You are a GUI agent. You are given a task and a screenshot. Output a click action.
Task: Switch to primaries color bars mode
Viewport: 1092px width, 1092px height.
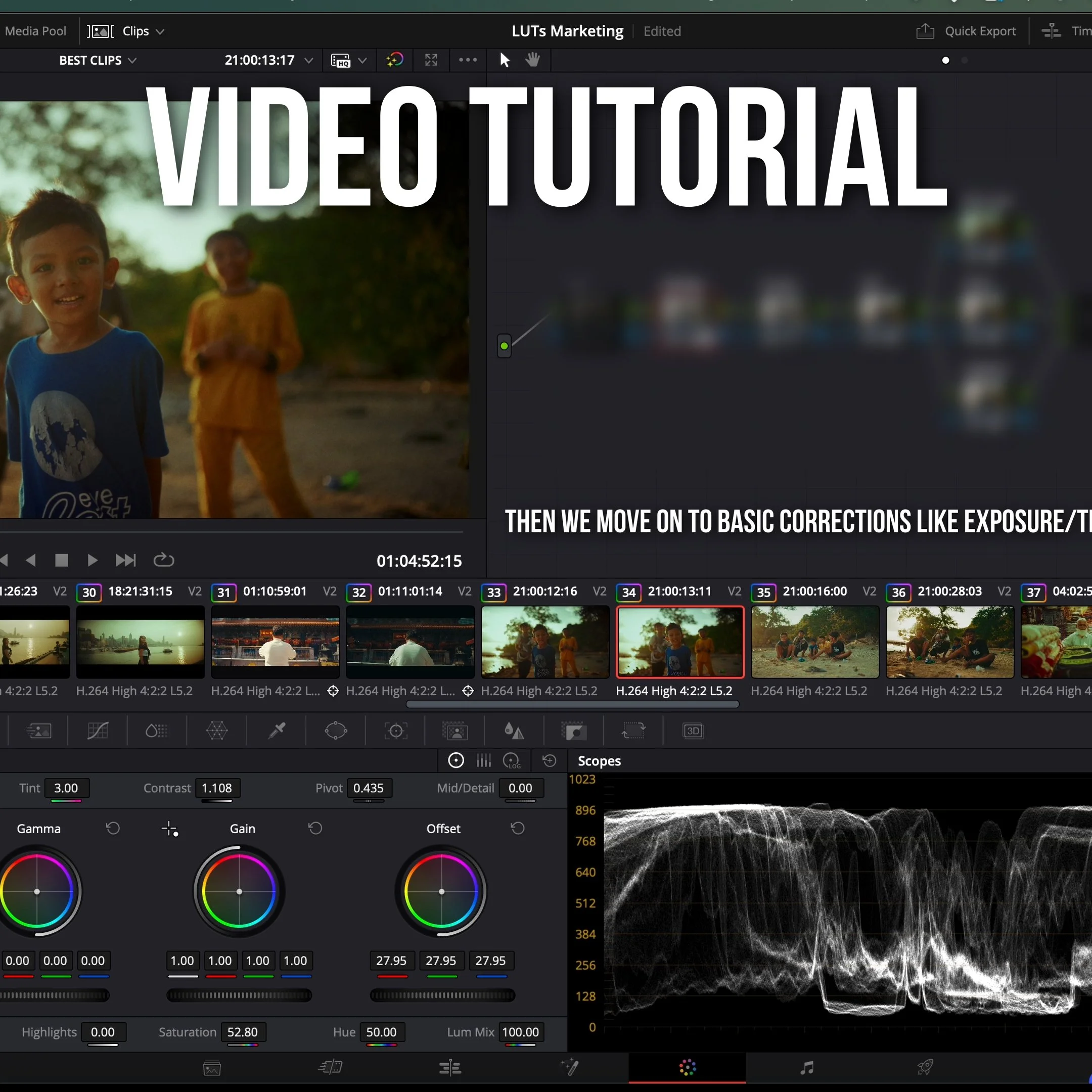[x=484, y=761]
